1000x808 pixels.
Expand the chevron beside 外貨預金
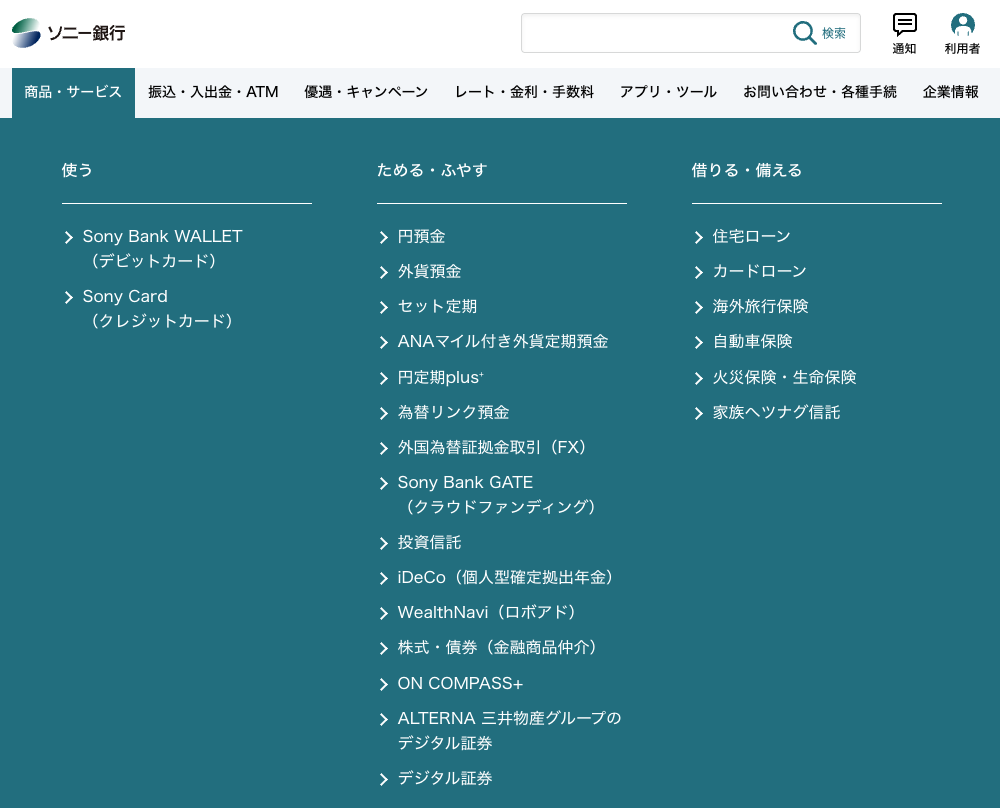pyautogui.click(x=384, y=271)
